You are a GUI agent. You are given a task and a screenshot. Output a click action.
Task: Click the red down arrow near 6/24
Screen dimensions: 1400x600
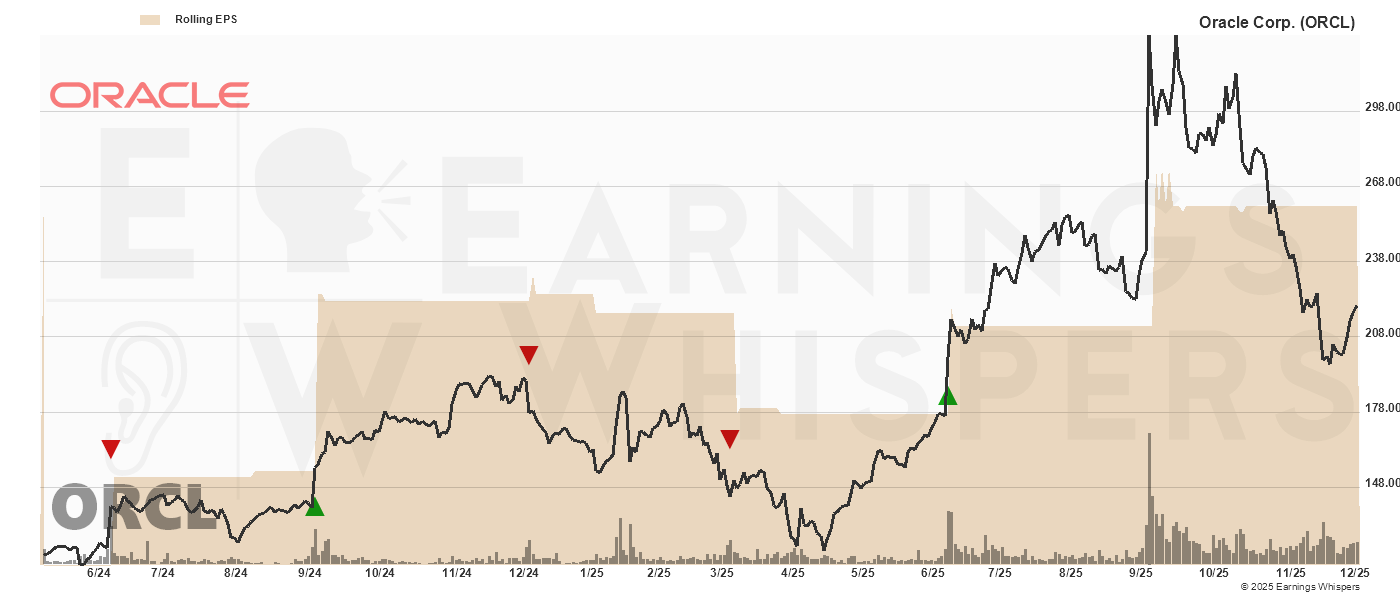coord(111,449)
